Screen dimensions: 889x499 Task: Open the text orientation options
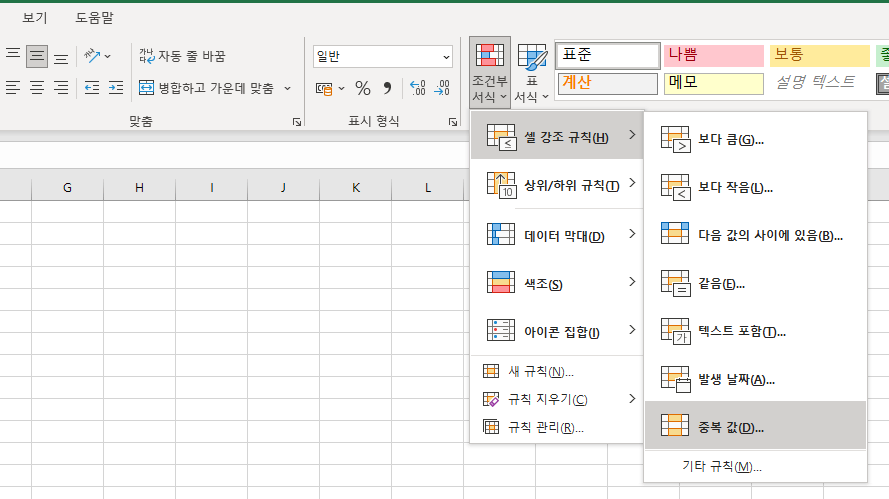(97, 56)
